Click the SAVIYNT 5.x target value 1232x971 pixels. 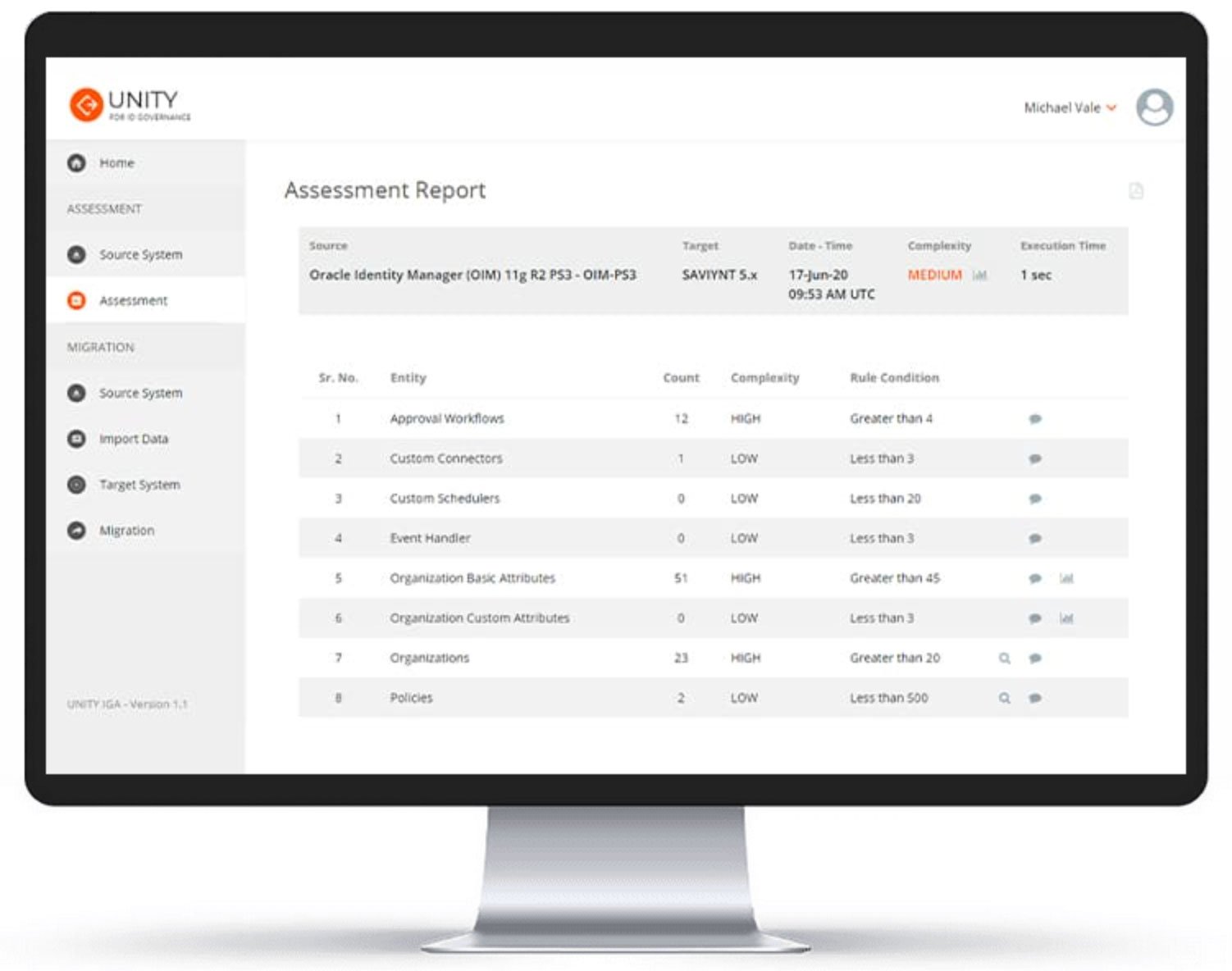(719, 275)
